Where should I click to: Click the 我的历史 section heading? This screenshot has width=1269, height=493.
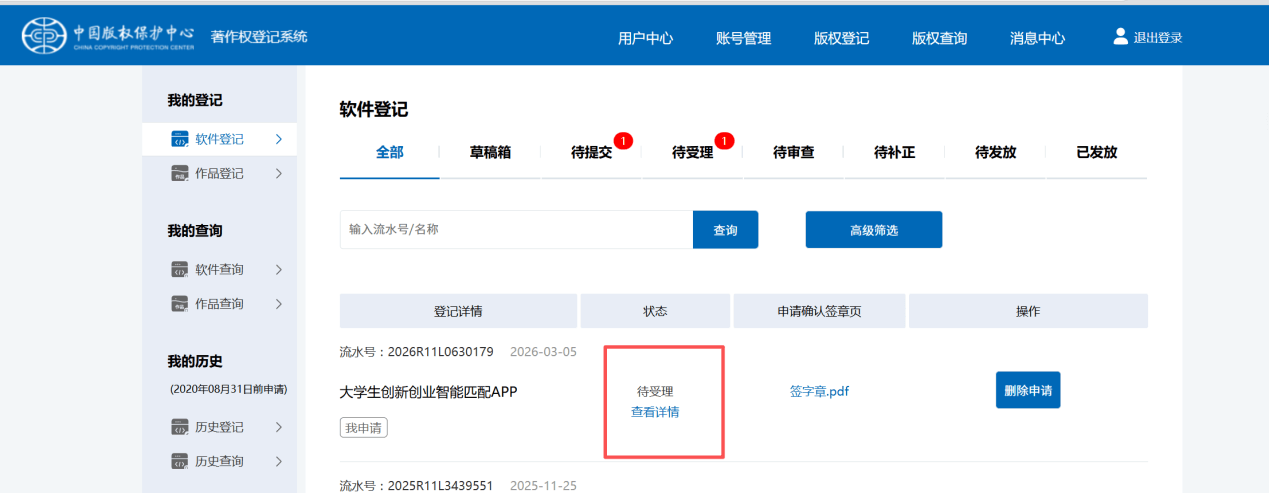[194, 361]
